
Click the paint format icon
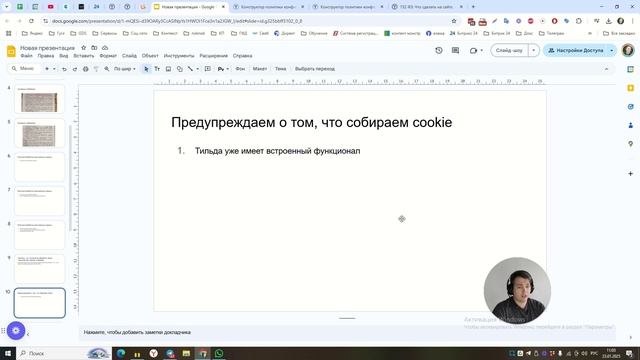click(x=96, y=69)
